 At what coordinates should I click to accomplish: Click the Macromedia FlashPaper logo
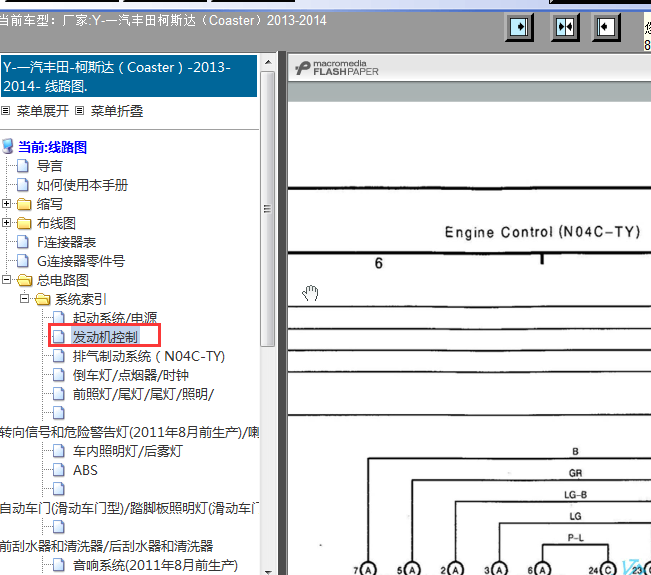coord(337,68)
